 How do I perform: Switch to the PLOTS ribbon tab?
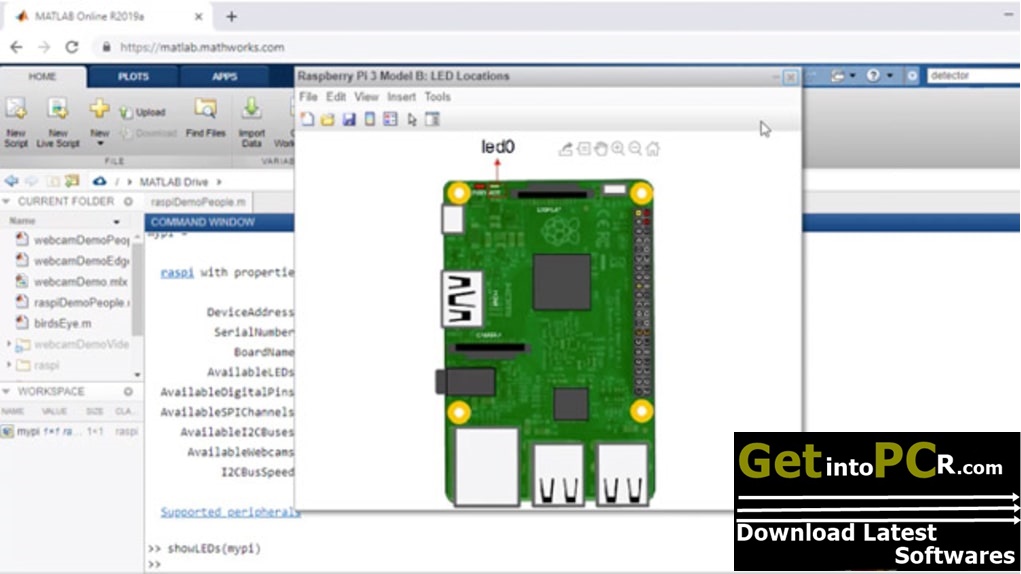133,76
